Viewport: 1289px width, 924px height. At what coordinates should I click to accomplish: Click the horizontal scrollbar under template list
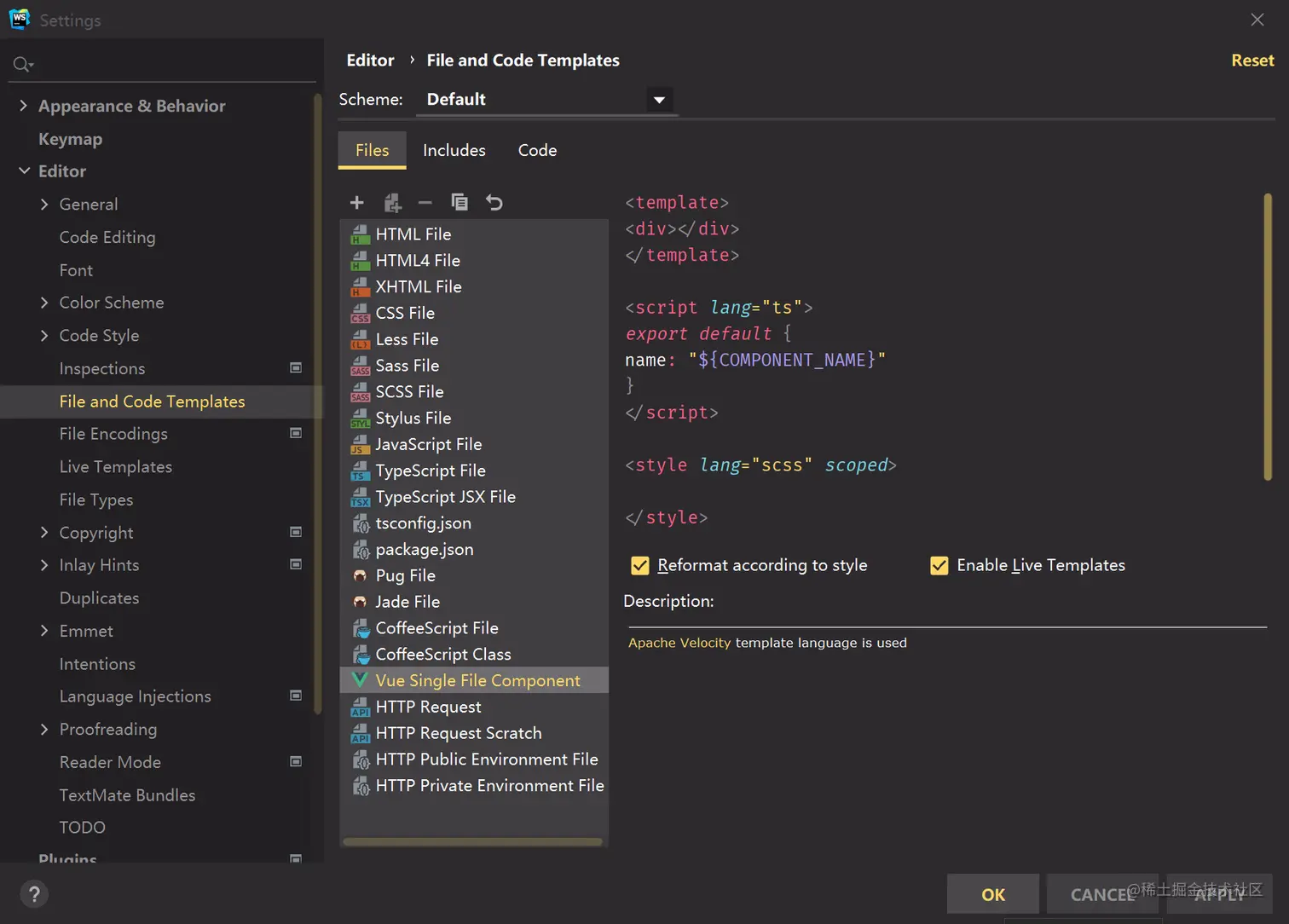472,842
